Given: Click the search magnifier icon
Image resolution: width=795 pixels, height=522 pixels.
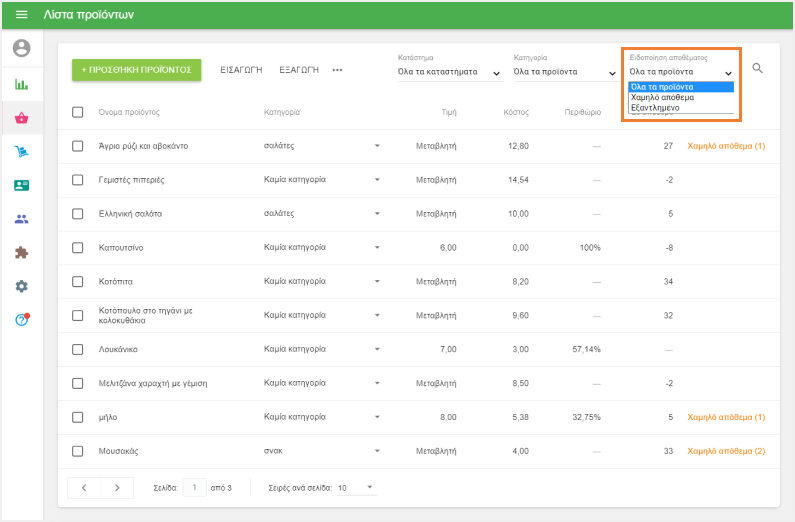Looking at the screenshot, I should (757, 69).
